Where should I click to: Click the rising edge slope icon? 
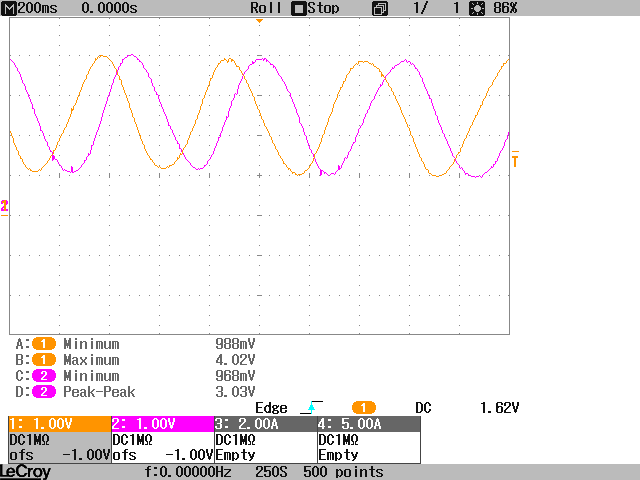click(311, 408)
